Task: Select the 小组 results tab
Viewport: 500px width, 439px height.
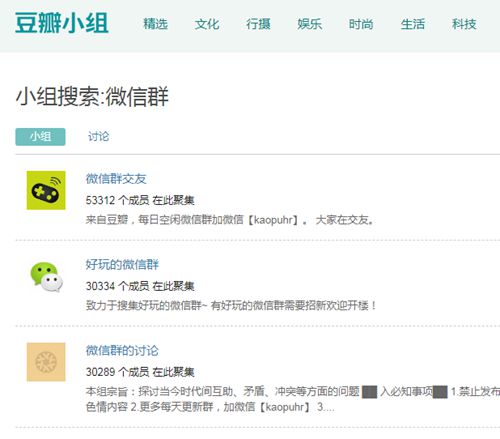Action: pyautogui.click(x=40, y=137)
